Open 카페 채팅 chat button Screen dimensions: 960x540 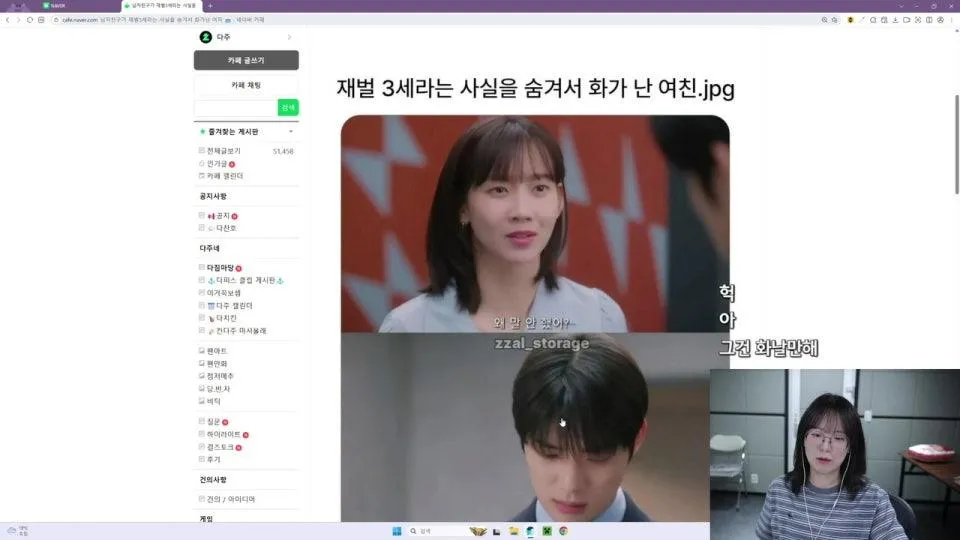[x=246, y=85]
